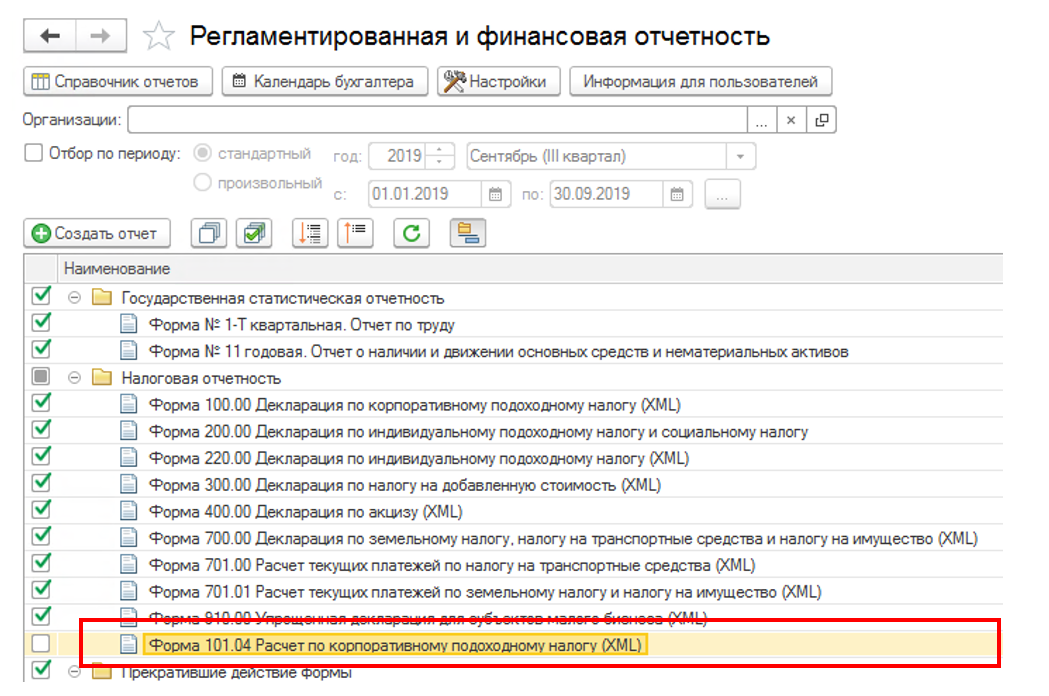This screenshot has width=1049, height=696.
Task: Click the check all reports icon
Action: point(254,233)
